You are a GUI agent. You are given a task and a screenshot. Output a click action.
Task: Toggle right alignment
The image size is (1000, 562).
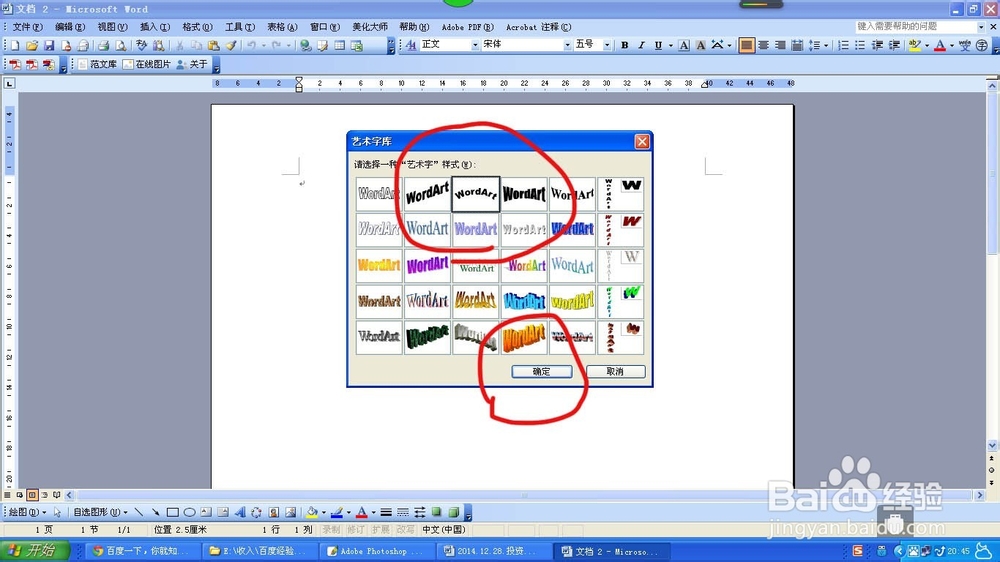pyautogui.click(x=779, y=45)
